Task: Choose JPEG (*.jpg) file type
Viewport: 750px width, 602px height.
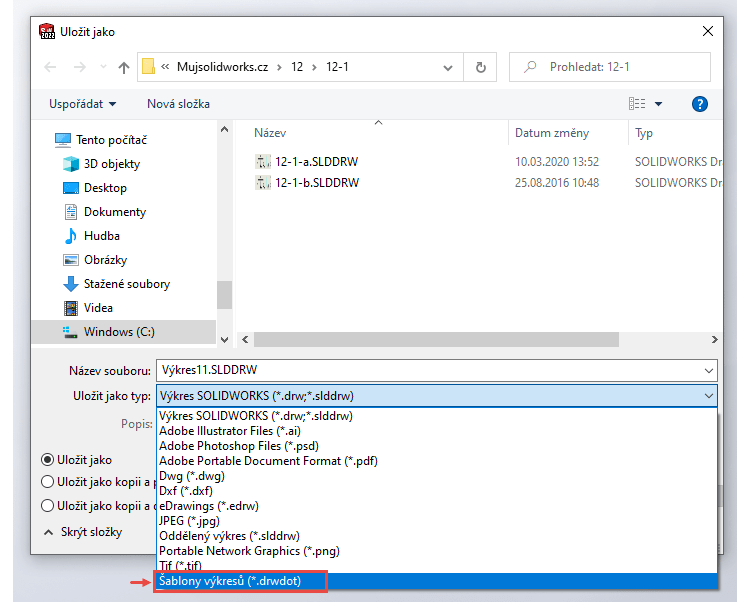Action: (437, 521)
